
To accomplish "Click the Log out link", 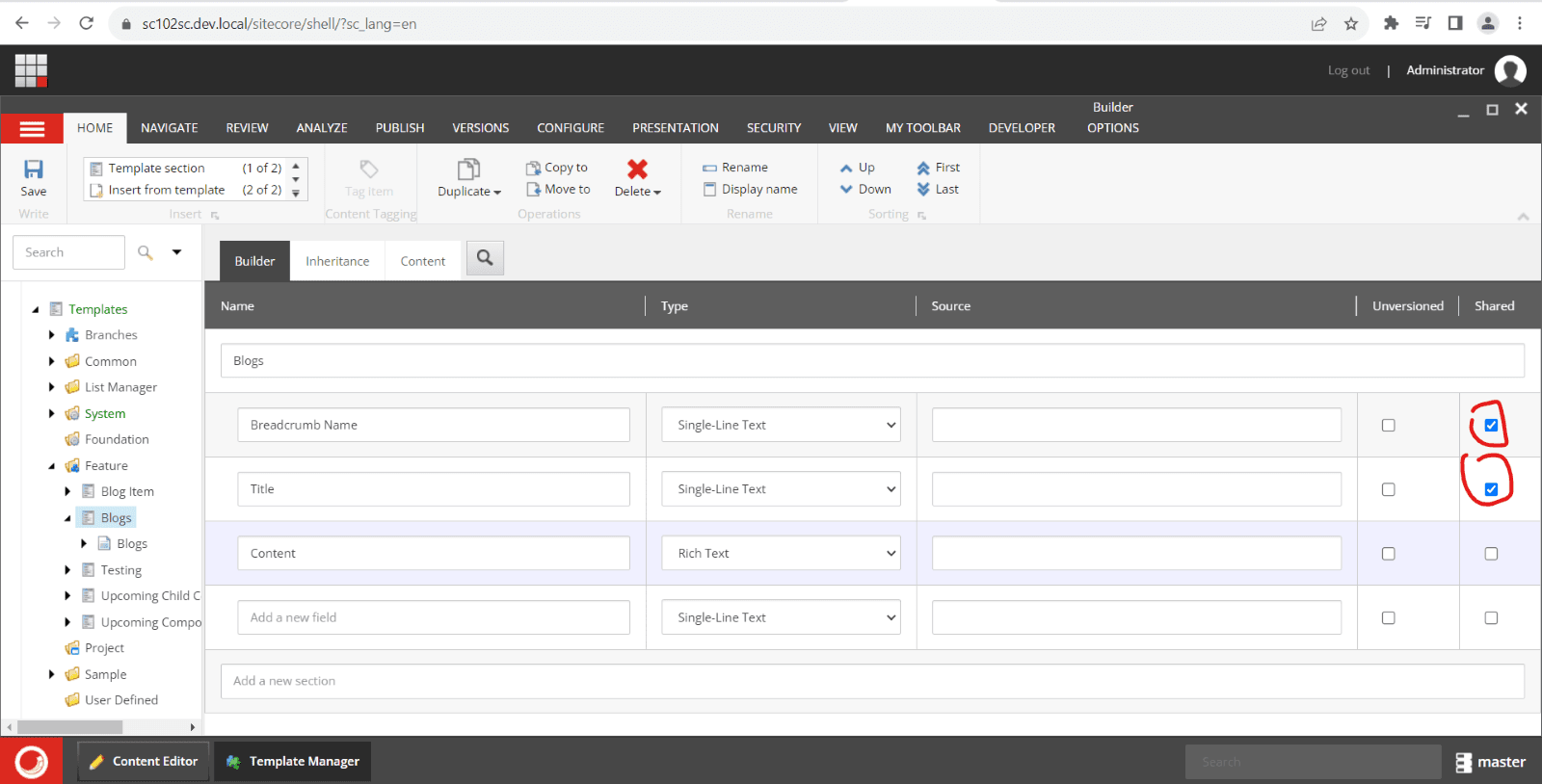I will click(1348, 70).
